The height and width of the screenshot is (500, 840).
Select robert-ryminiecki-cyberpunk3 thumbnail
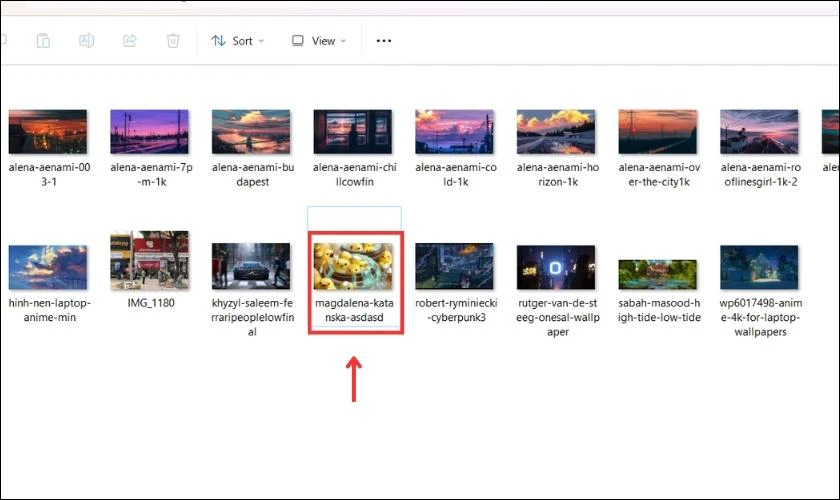click(454, 266)
